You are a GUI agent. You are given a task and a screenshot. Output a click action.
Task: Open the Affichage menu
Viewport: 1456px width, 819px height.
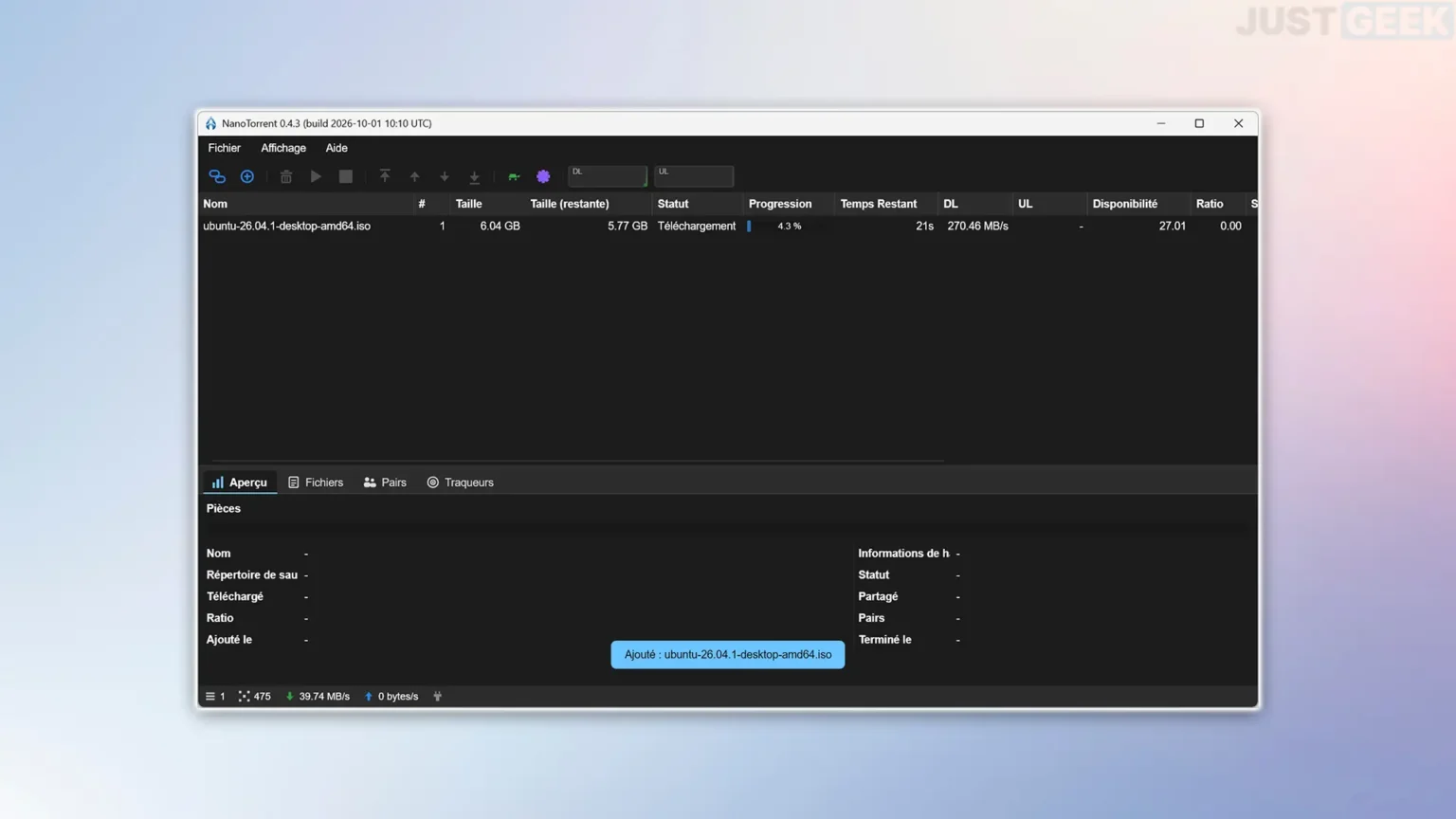[283, 148]
